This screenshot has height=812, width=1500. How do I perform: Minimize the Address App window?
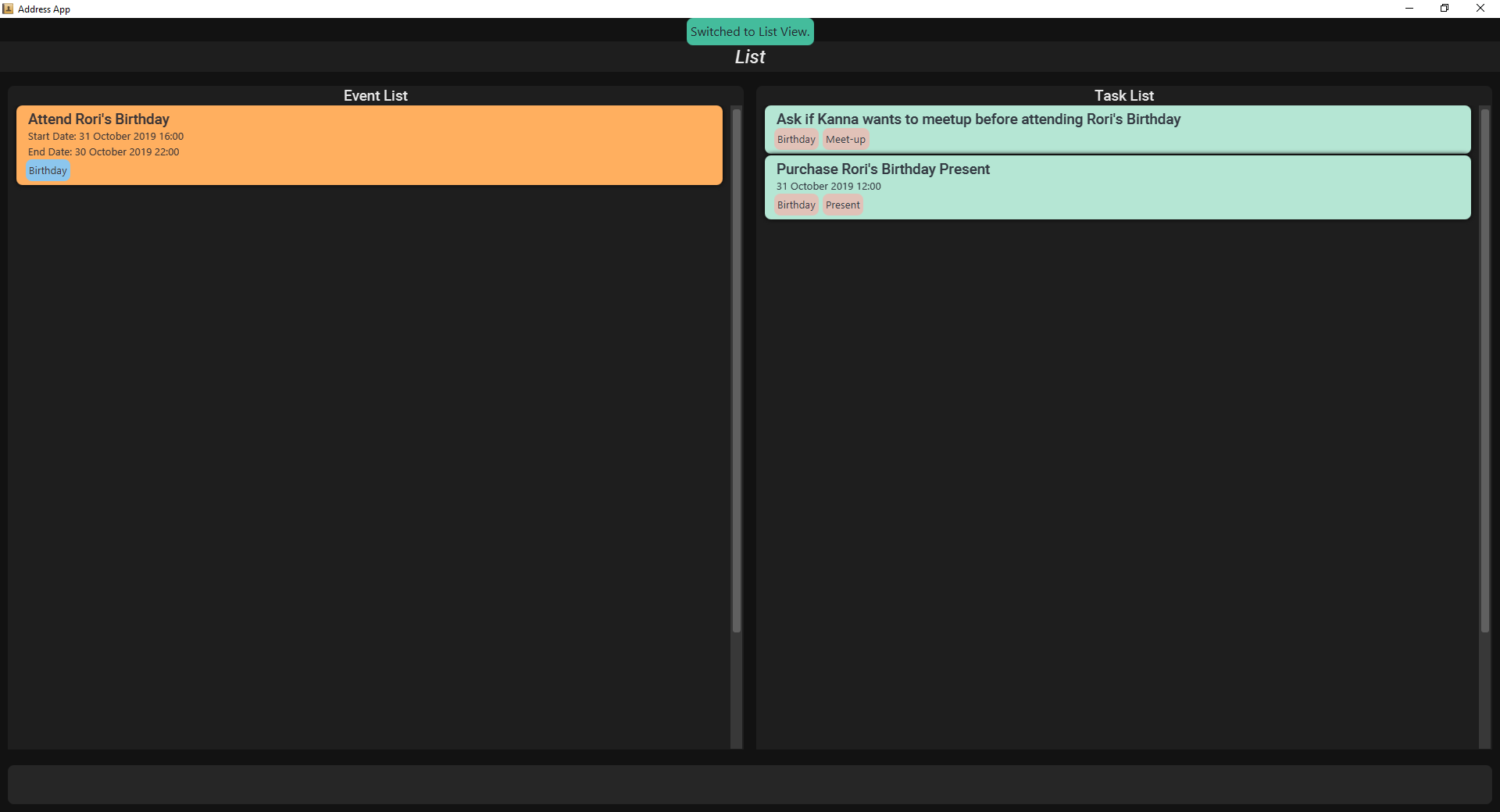click(x=1409, y=9)
